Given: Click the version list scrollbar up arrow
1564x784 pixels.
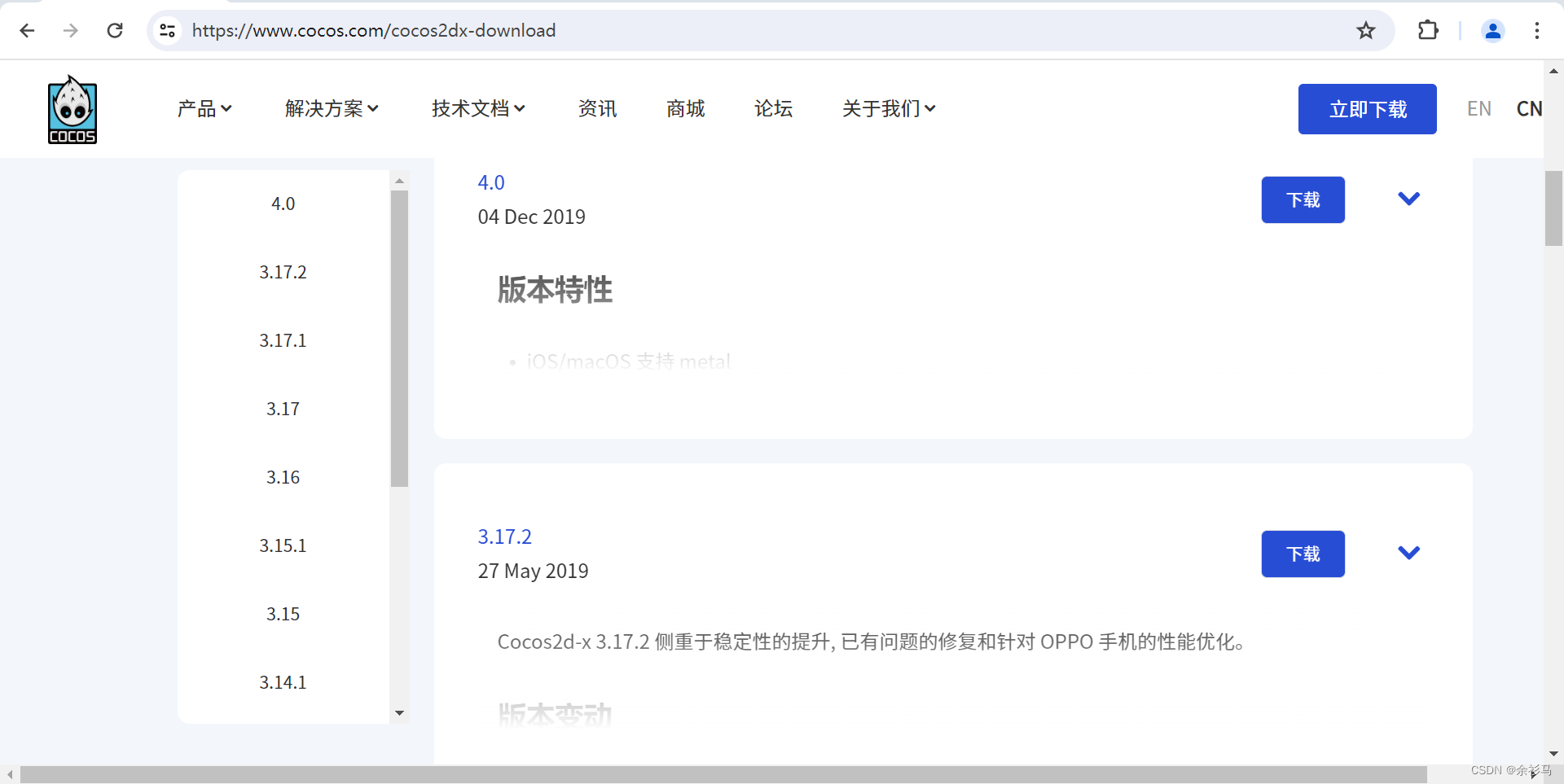Looking at the screenshot, I should pyautogui.click(x=399, y=181).
